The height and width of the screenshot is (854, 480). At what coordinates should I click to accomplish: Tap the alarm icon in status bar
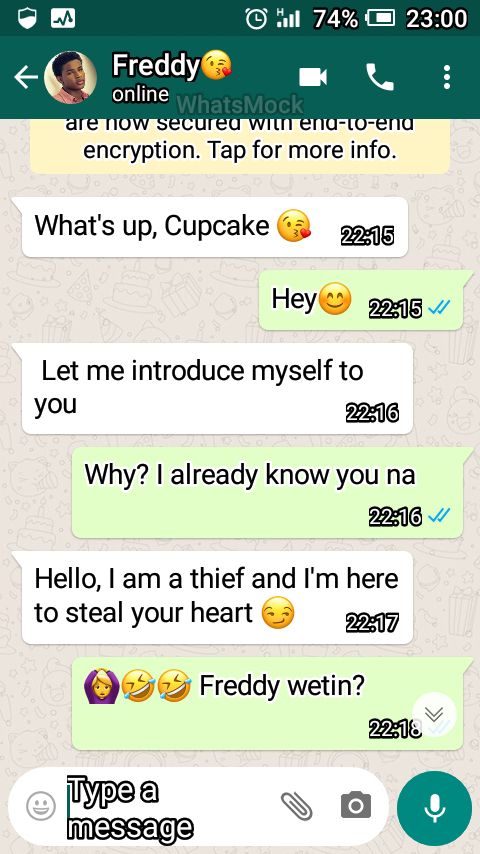(256, 19)
